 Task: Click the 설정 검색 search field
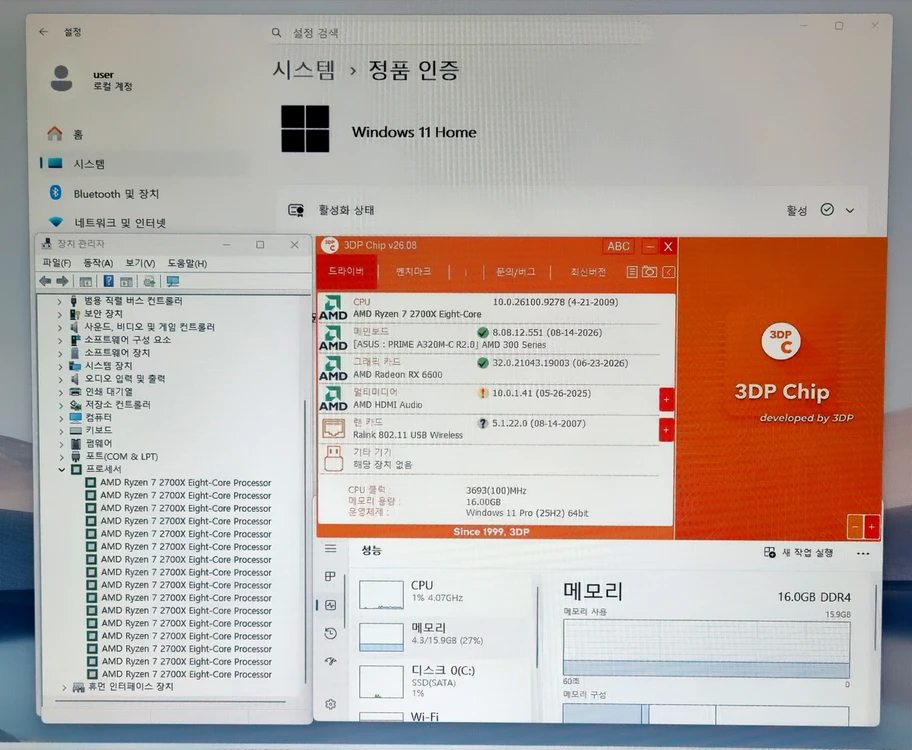pyautogui.click(x=459, y=33)
